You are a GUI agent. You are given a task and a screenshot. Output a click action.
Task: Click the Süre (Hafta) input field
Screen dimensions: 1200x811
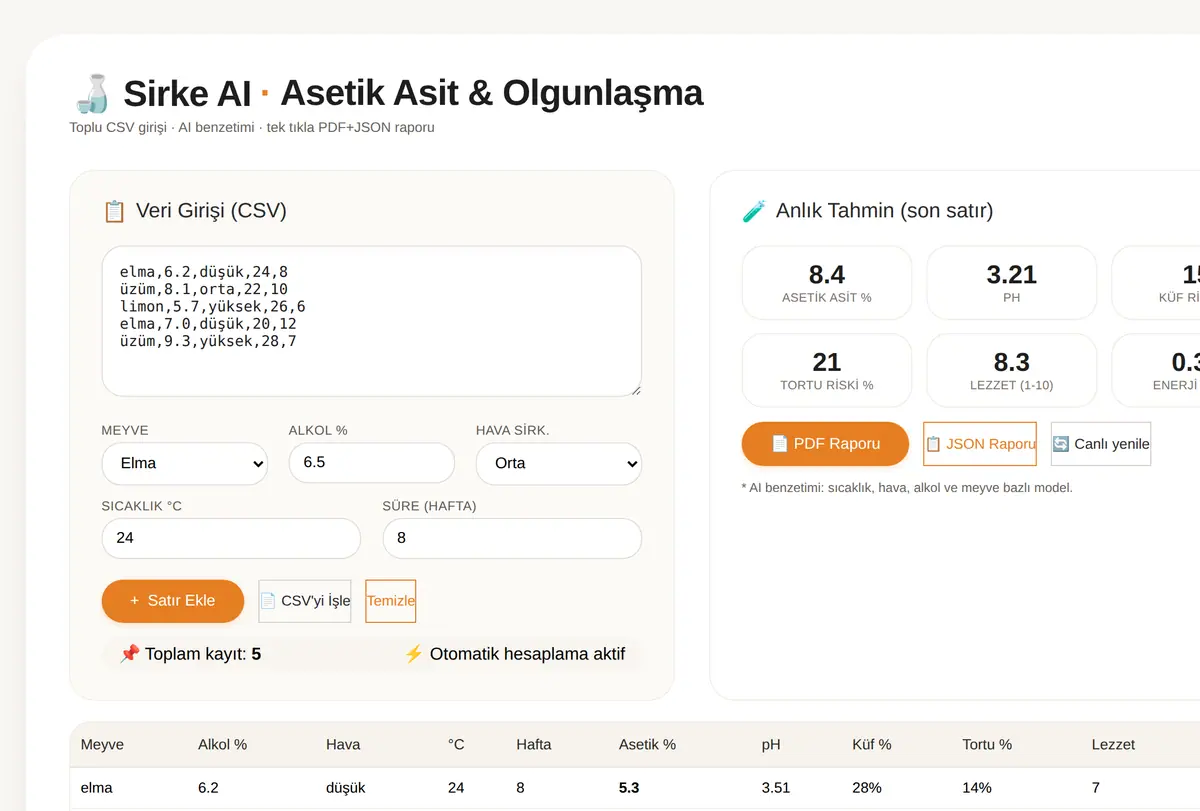512,538
